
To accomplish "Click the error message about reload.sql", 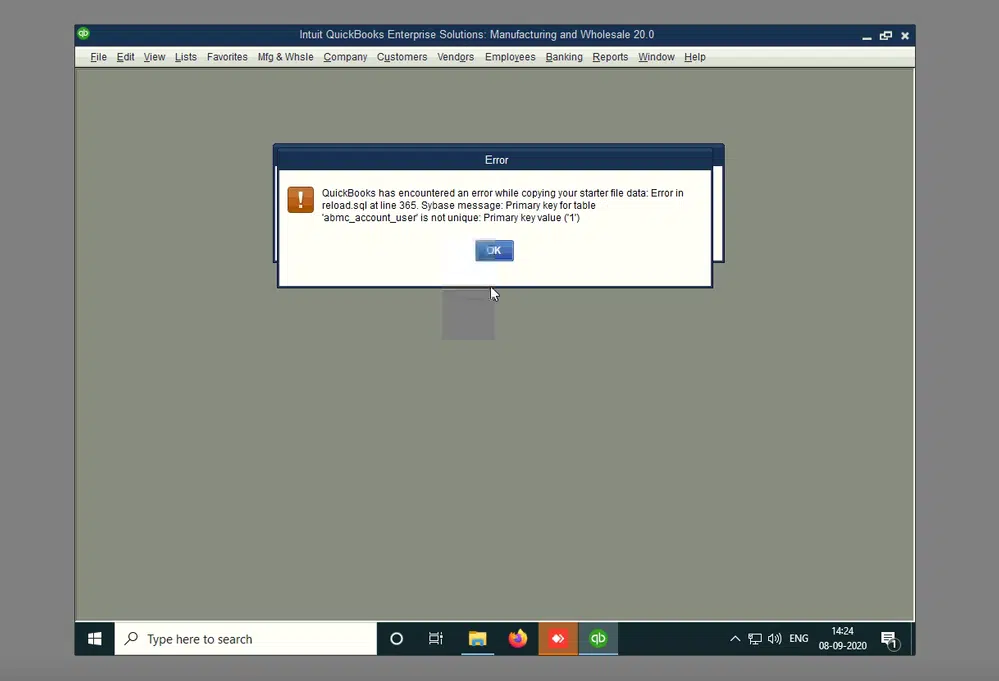I will click(x=502, y=205).
